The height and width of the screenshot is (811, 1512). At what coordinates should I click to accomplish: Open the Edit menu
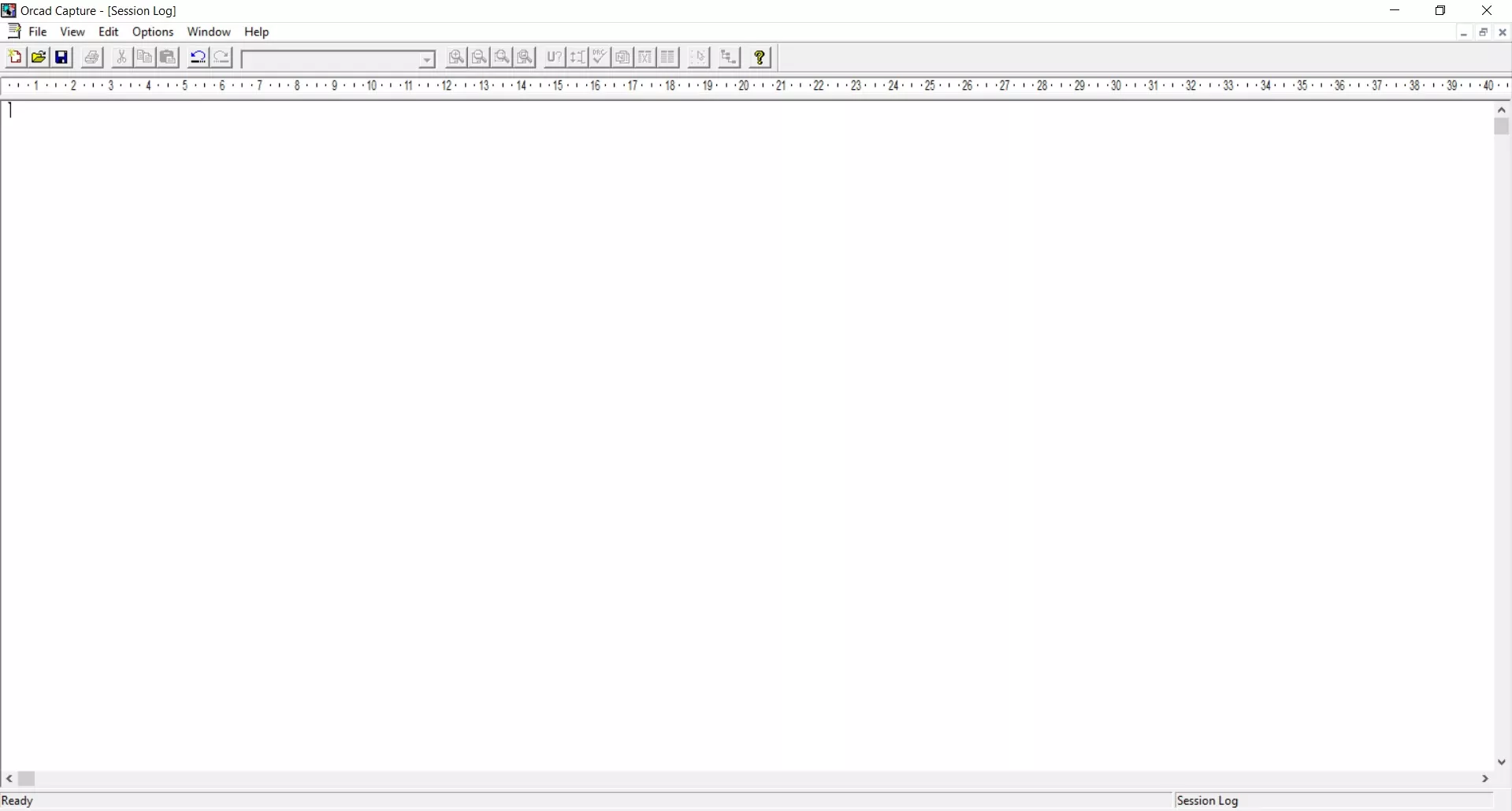[109, 32]
